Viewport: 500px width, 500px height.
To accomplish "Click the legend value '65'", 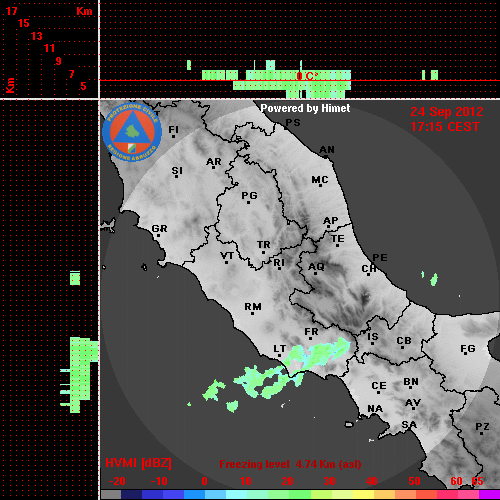I will pyautogui.click(x=477, y=481).
